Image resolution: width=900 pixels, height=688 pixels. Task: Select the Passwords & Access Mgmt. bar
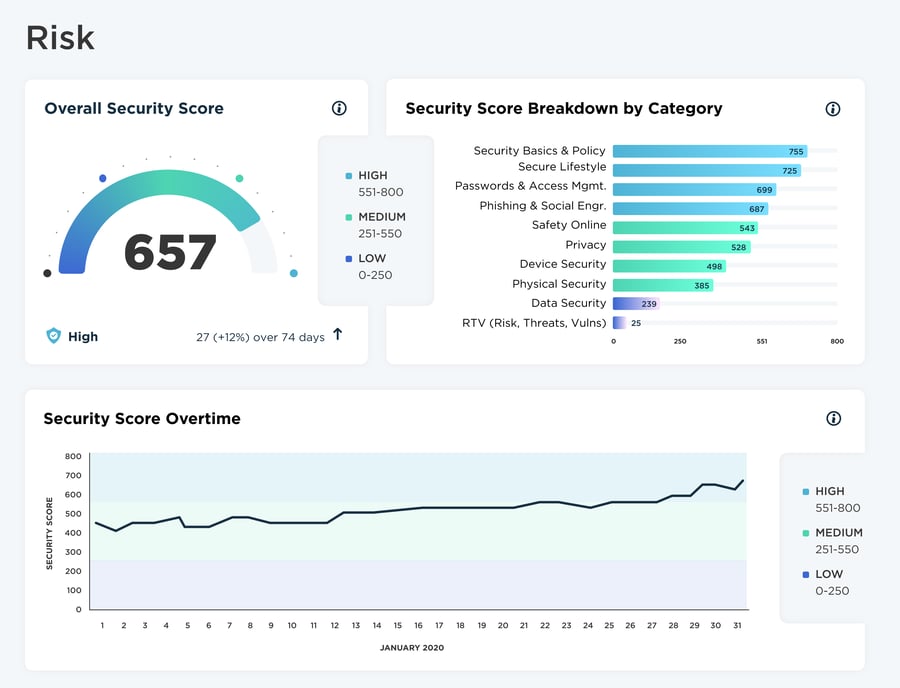click(x=695, y=189)
